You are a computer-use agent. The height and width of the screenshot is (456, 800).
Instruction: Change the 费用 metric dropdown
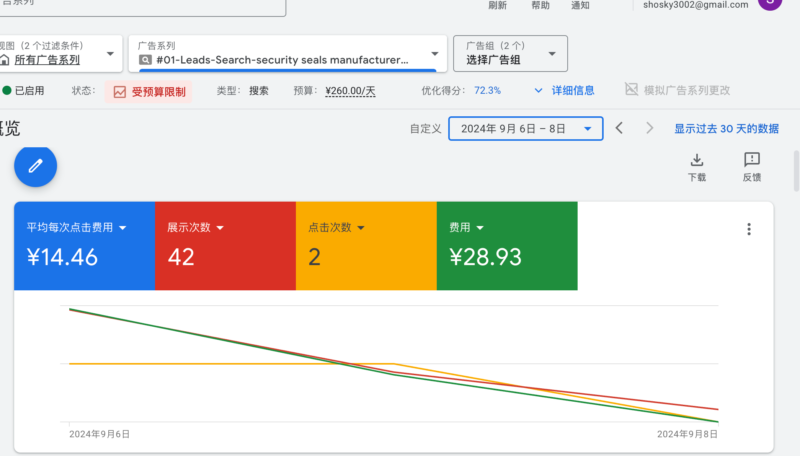click(x=480, y=228)
